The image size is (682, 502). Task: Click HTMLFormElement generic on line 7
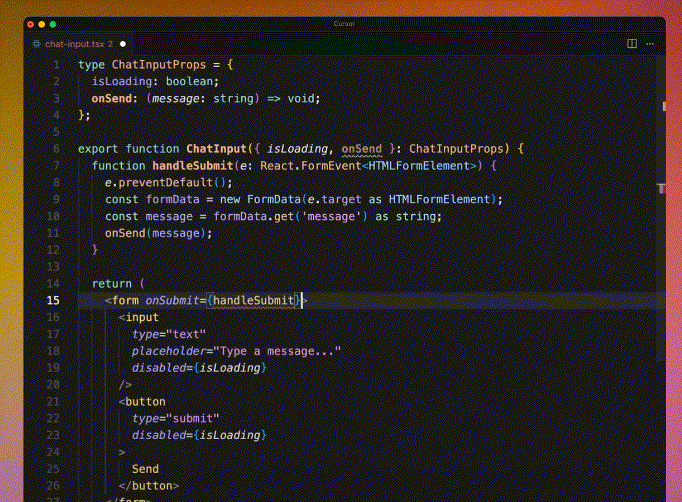point(419,166)
